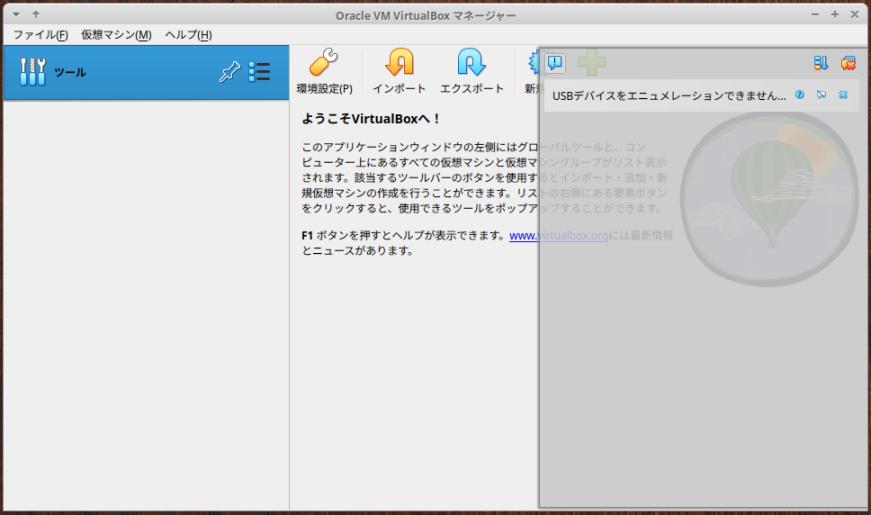Open the ヘルプ(H) menu
Screen dimensions: 871x515
[188, 34]
